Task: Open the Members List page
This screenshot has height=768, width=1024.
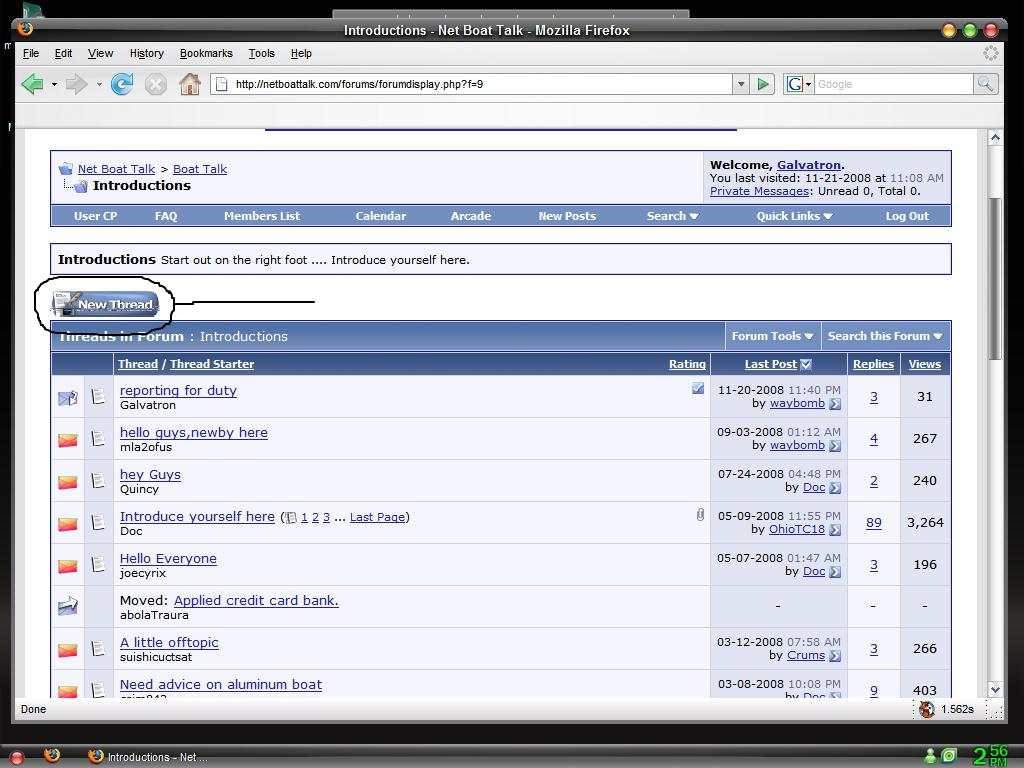Action: (262, 216)
